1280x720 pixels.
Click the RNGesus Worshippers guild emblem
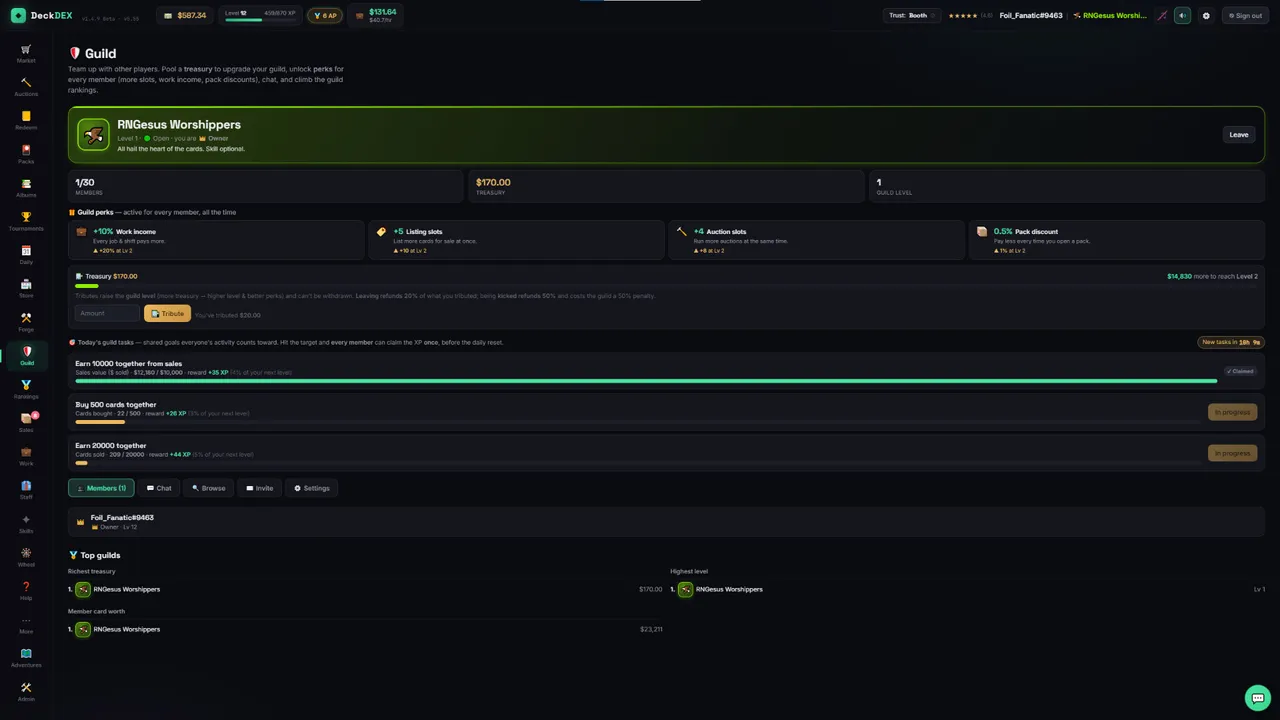[x=94, y=135]
